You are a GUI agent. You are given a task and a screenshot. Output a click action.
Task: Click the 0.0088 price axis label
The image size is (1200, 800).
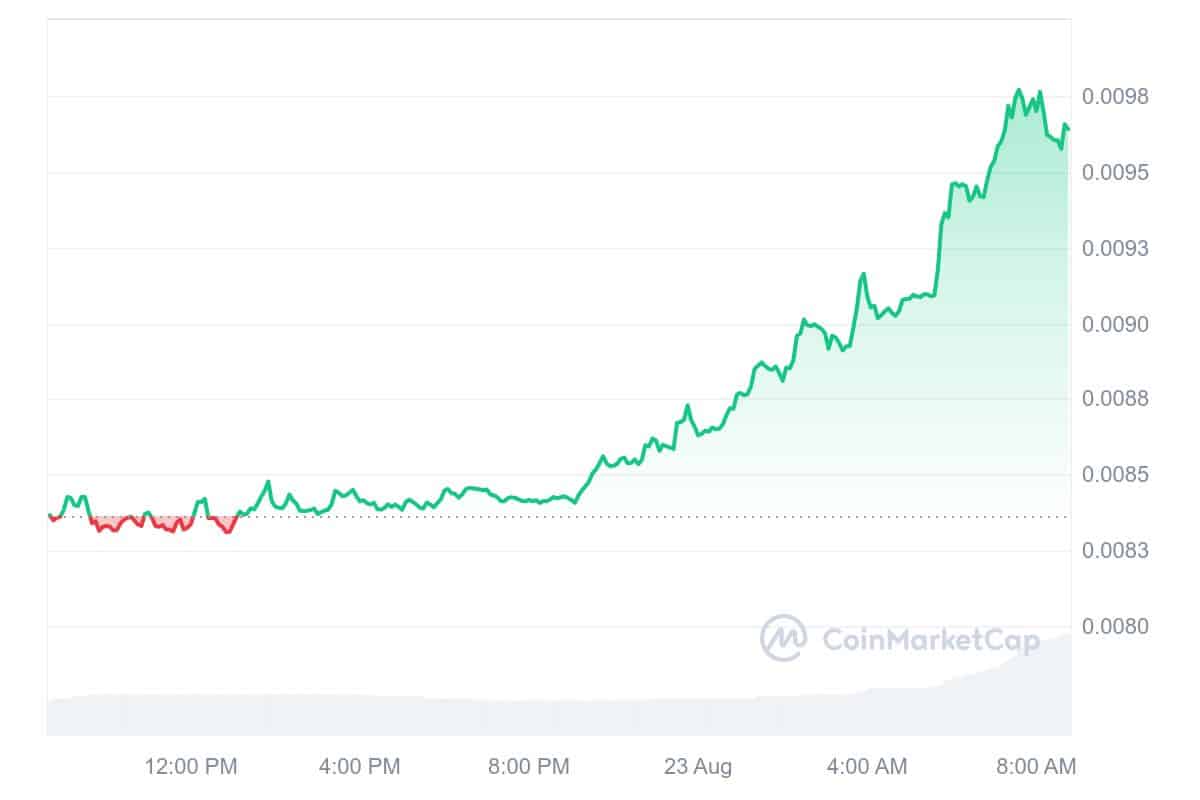(1115, 399)
